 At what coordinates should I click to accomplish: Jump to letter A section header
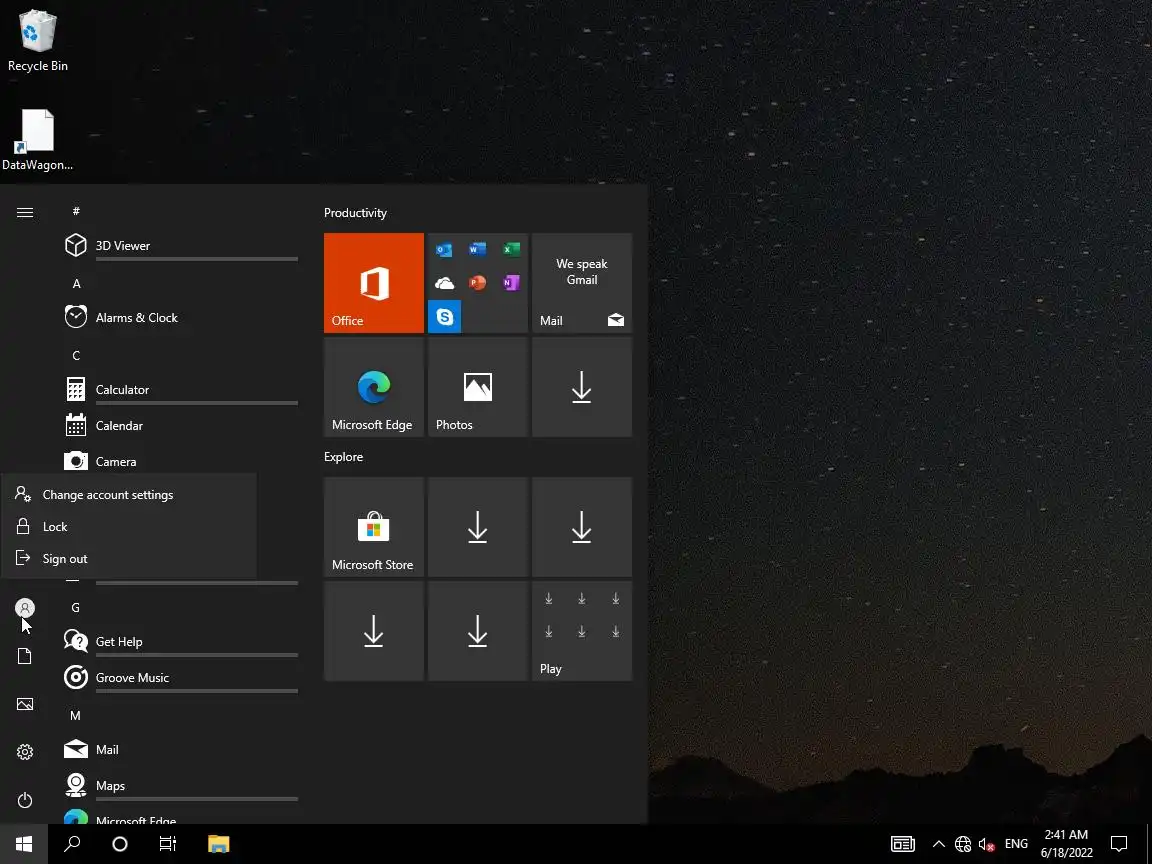tap(76, 284)
